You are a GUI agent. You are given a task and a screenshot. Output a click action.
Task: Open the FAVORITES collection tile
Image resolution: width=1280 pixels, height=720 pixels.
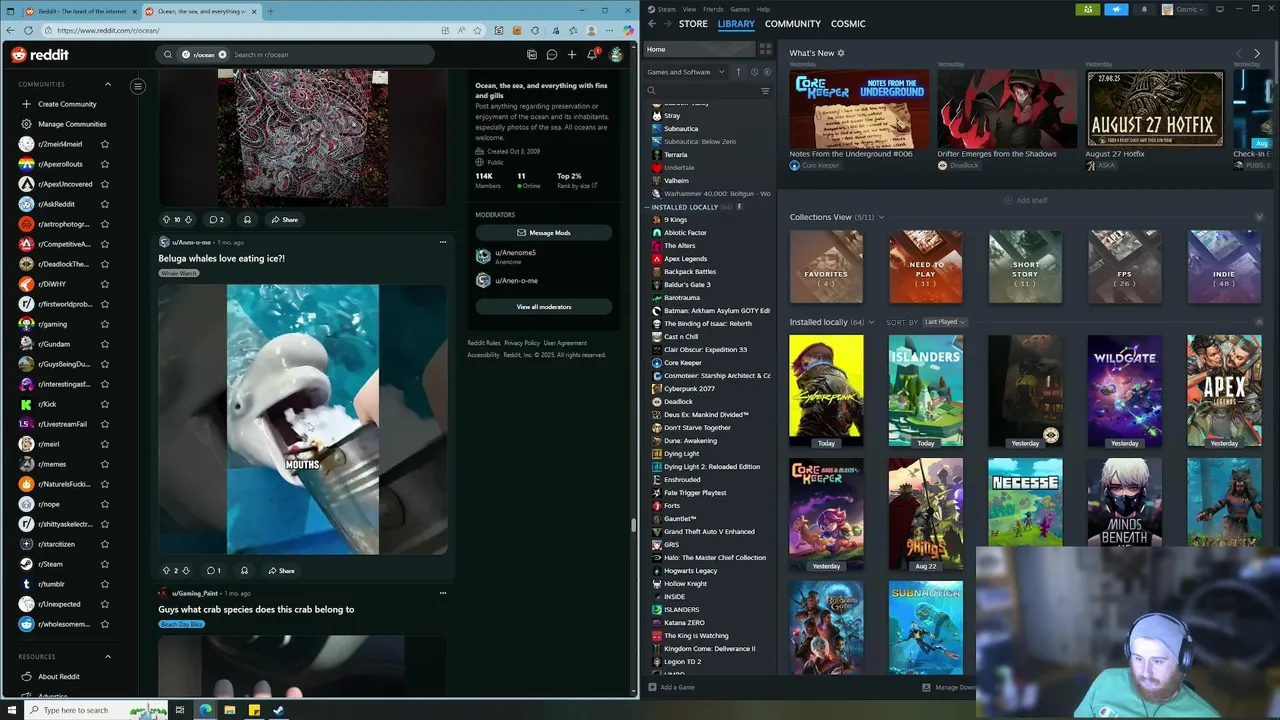pyautogui.click(x=826, y=267)
